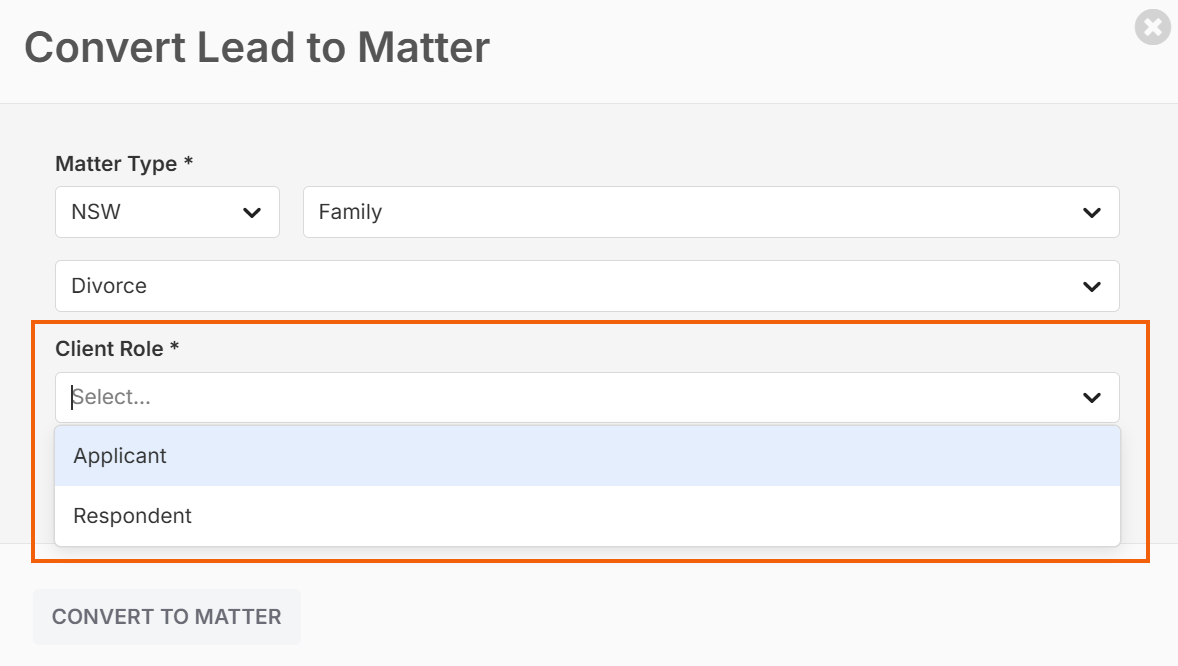Focus the Client Role Select... field

(587, 397)
